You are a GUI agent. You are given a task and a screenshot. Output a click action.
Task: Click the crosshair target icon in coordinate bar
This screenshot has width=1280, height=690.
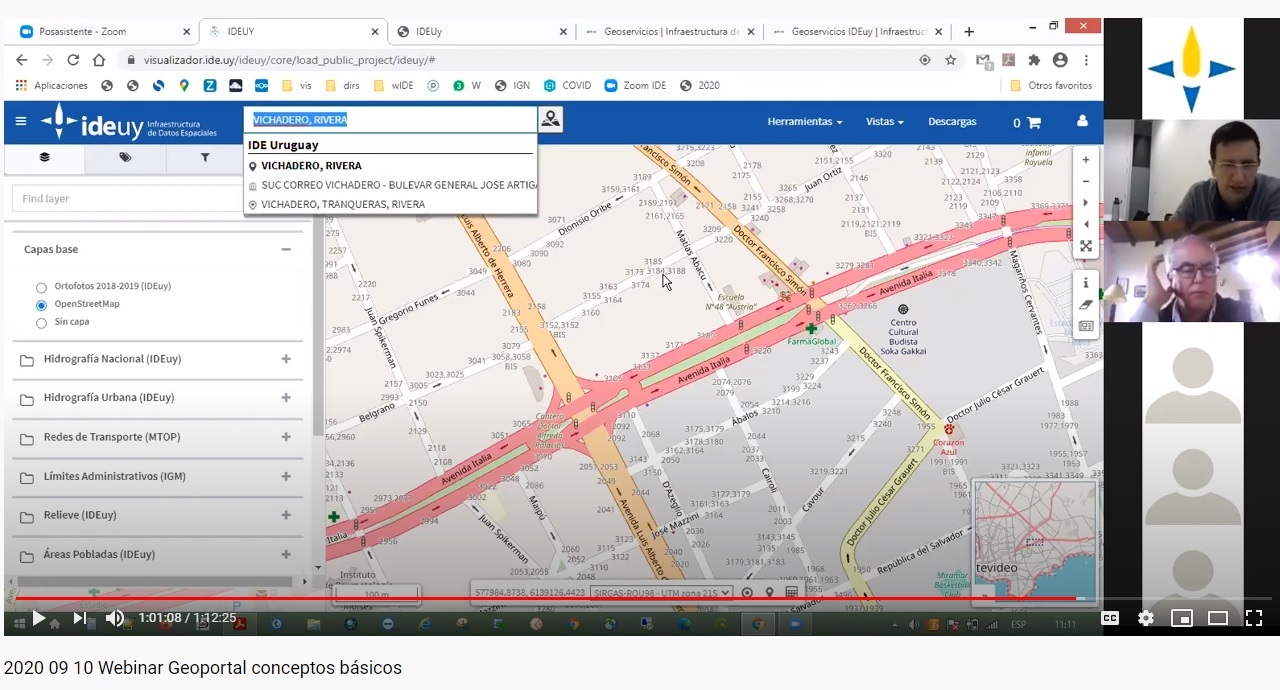747,593
